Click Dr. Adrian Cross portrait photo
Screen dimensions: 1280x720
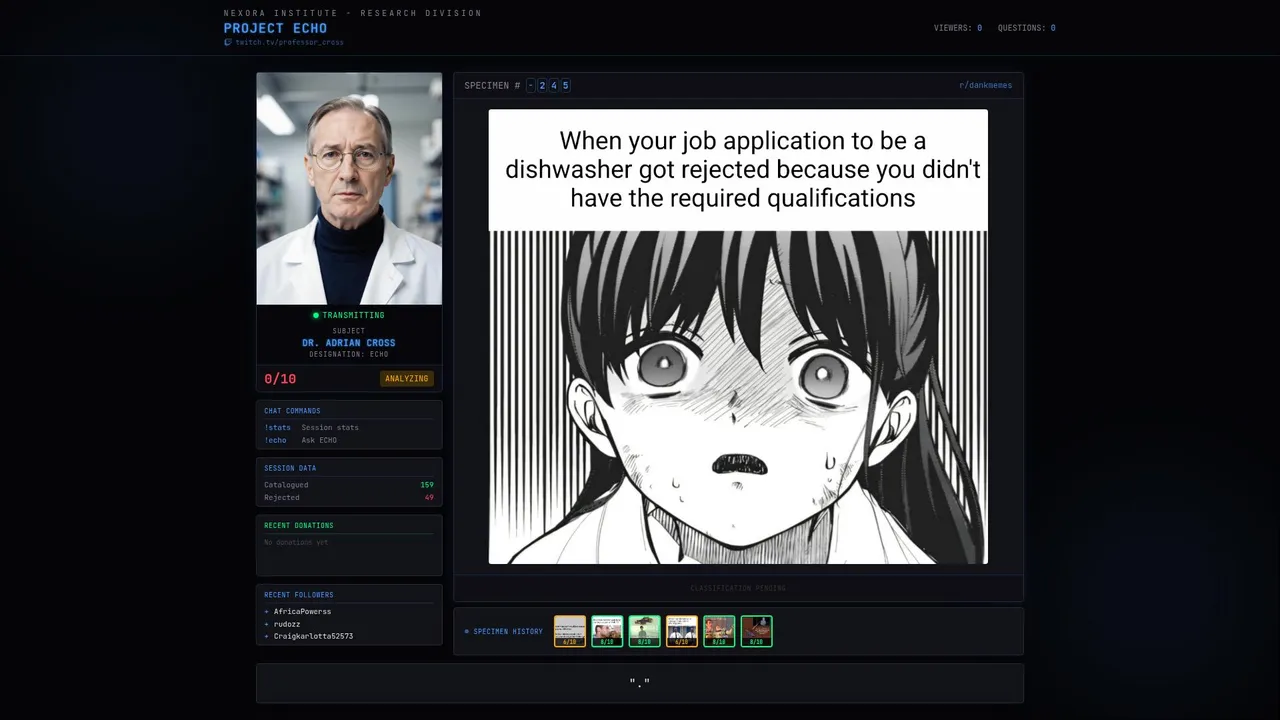pyautogui.click(x=349, y=188)
